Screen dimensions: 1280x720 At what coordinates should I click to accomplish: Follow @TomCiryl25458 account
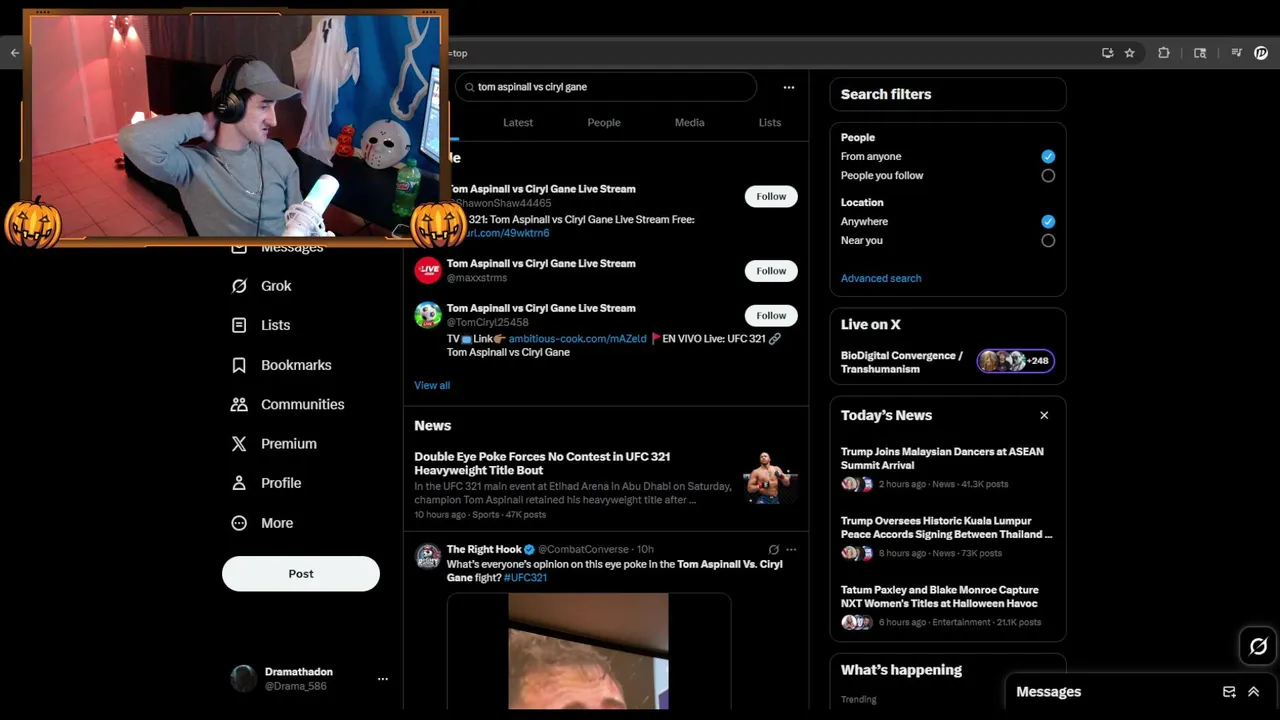[x=771, y=315]
